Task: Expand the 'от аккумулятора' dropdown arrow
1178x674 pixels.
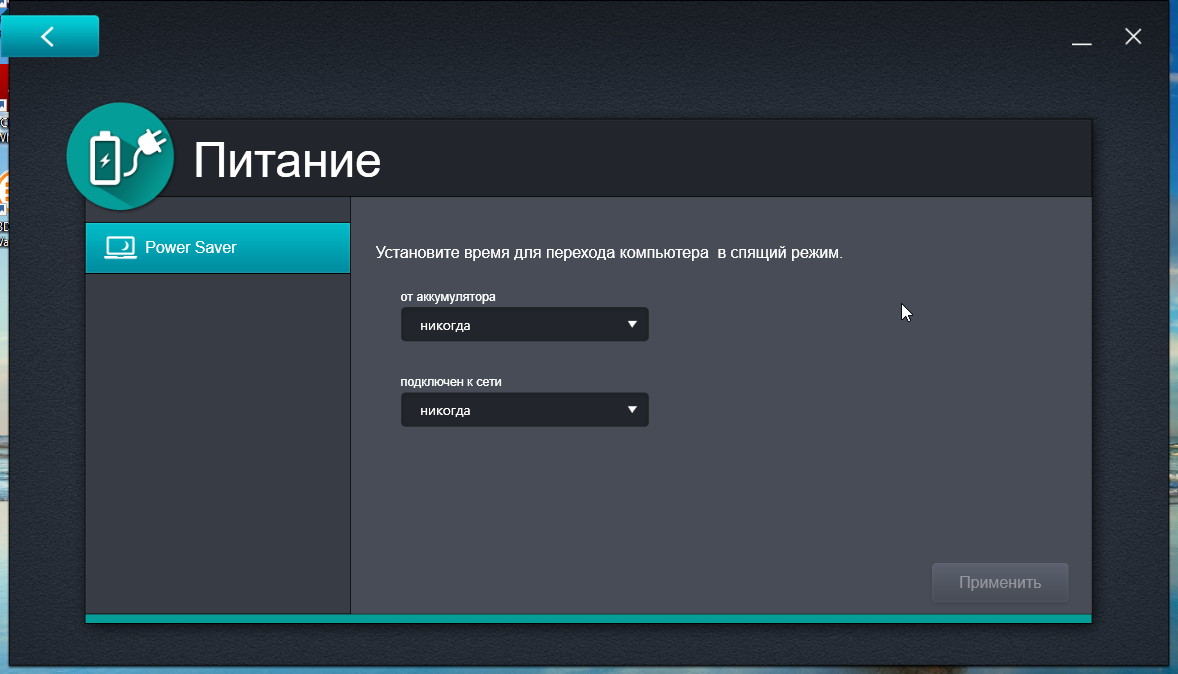Action: coord(632,325)
